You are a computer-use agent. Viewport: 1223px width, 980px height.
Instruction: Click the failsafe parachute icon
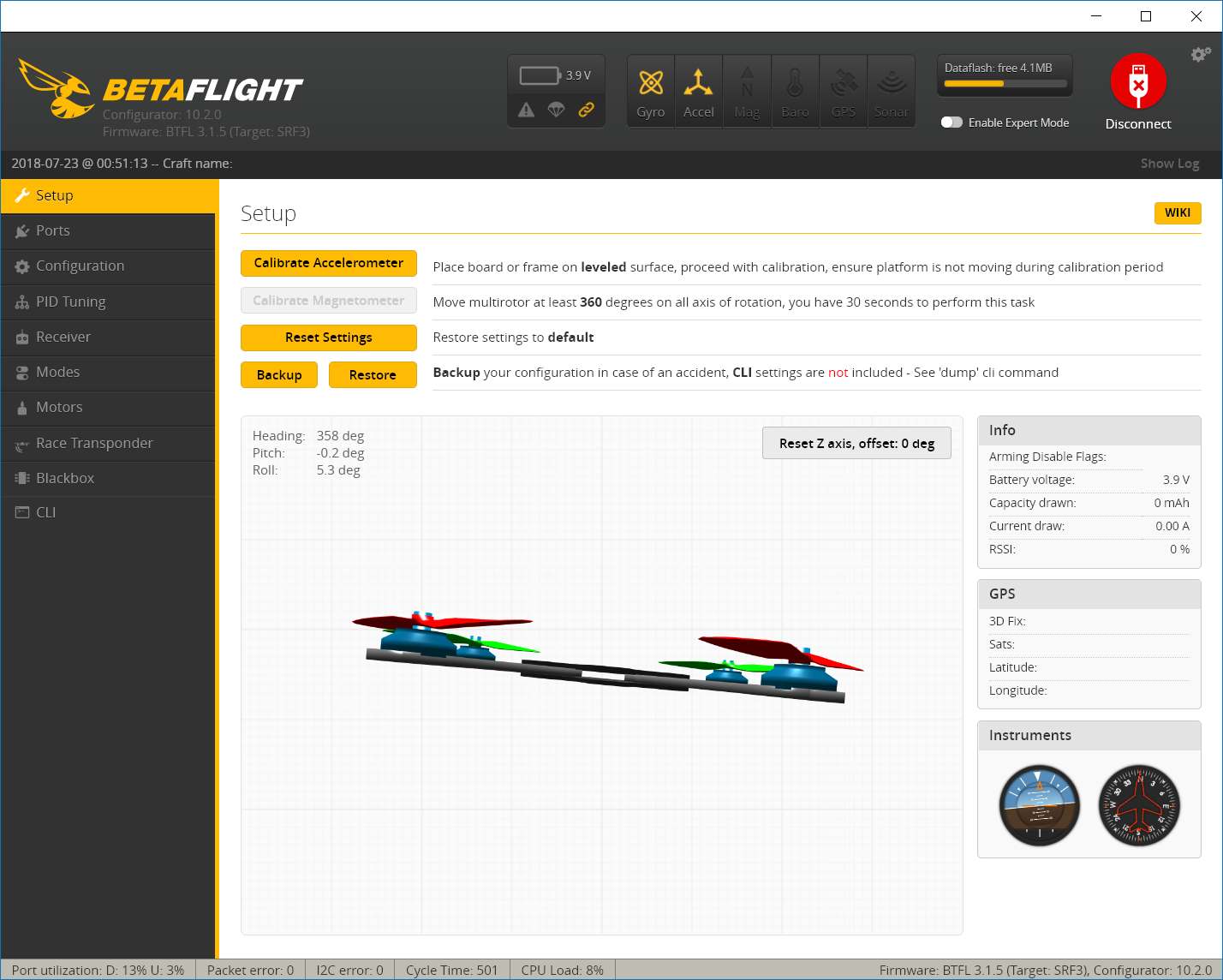coord(557,110)
